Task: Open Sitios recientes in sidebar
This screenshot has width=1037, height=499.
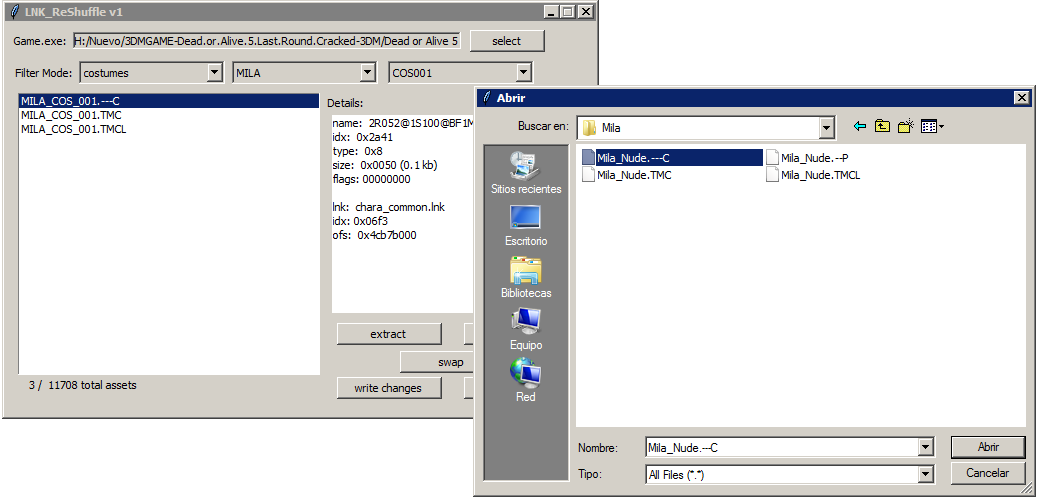Action: point(526,173)
